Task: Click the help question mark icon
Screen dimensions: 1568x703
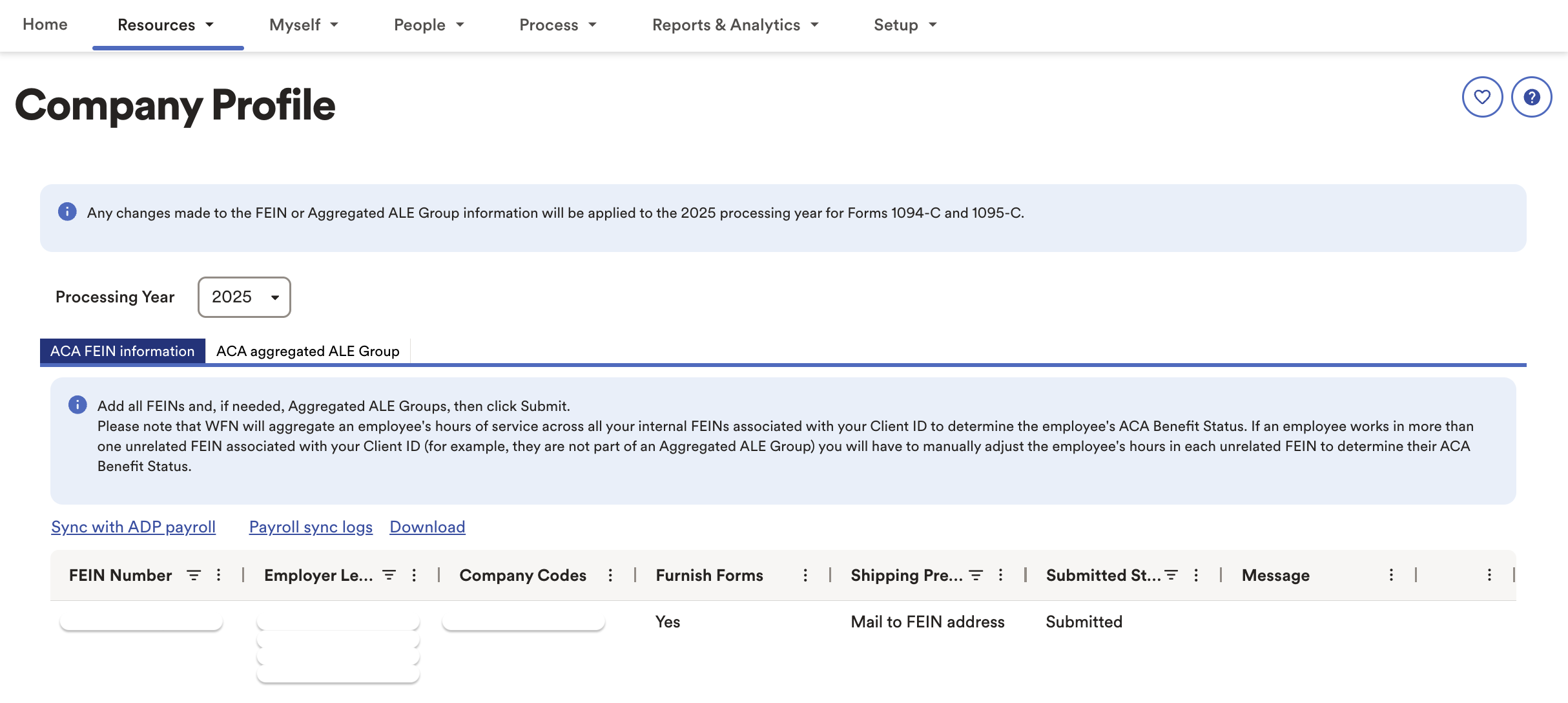Action: point(1531,97)
